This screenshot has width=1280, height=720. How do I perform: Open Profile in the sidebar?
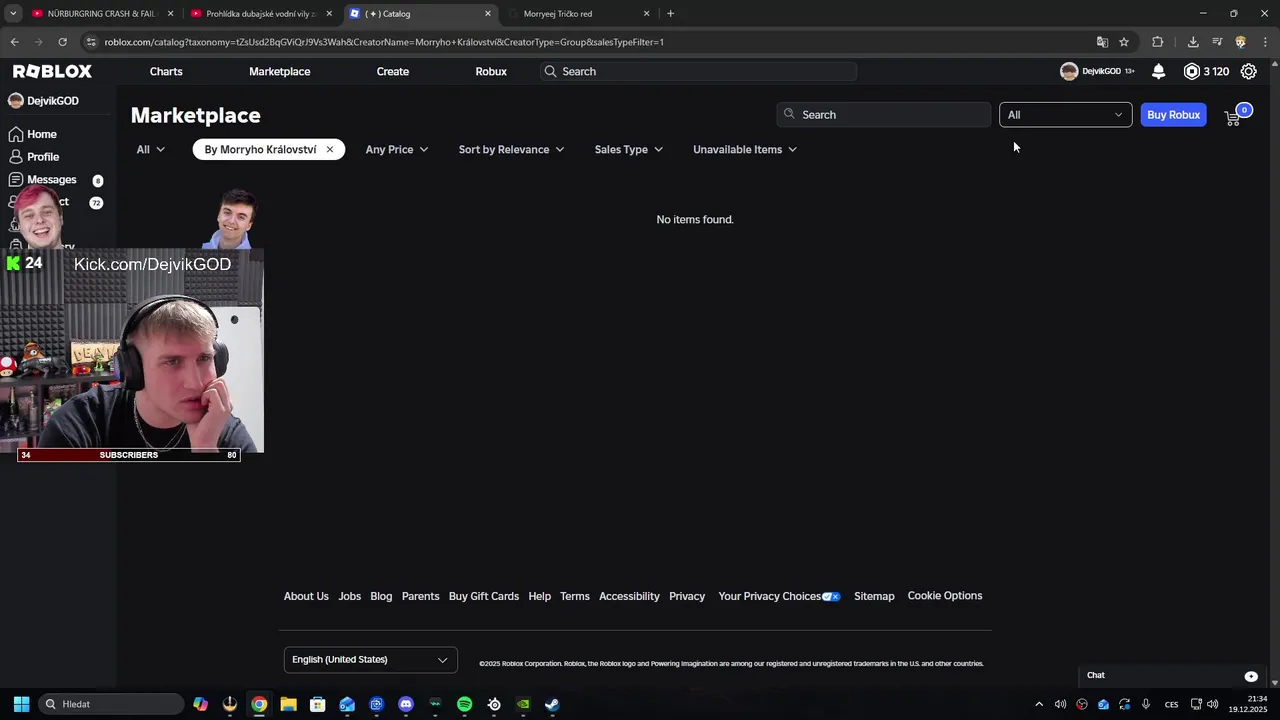coord(33,157)
